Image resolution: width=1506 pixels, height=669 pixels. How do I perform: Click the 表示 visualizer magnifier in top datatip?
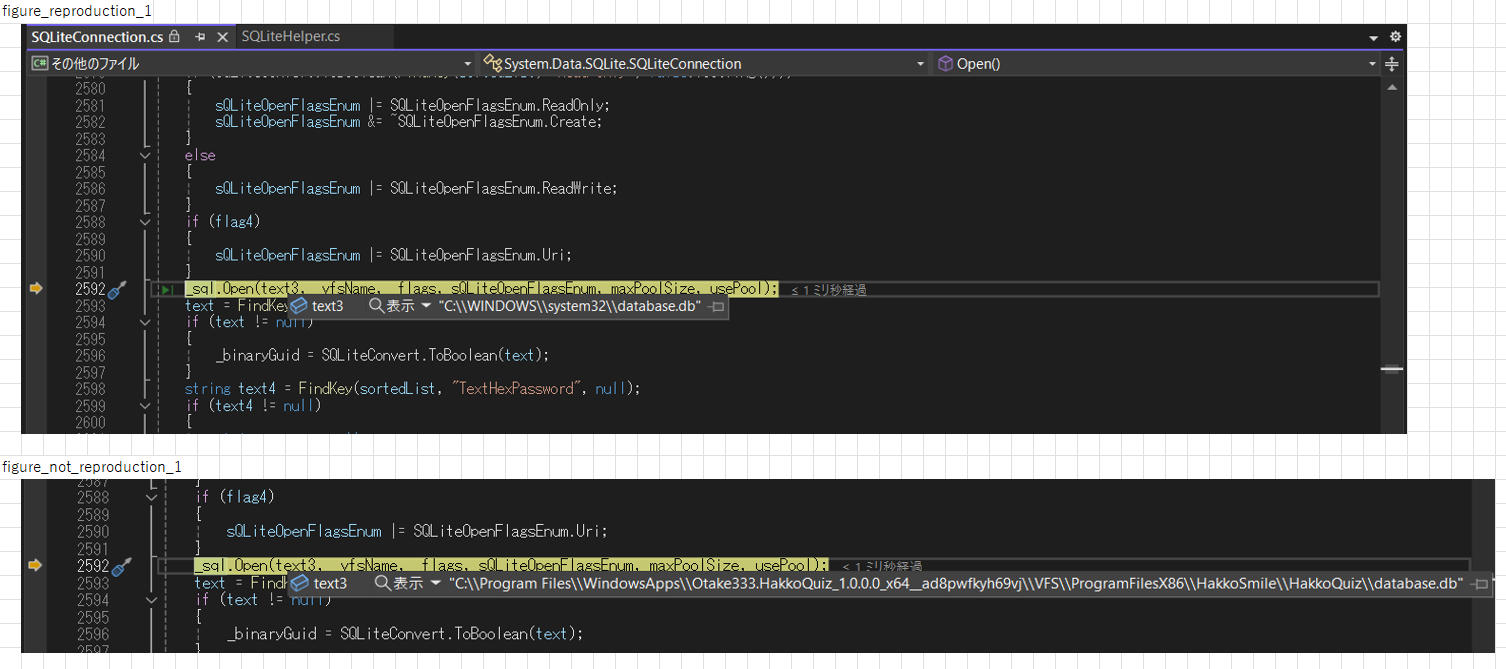tap(377, 306)
